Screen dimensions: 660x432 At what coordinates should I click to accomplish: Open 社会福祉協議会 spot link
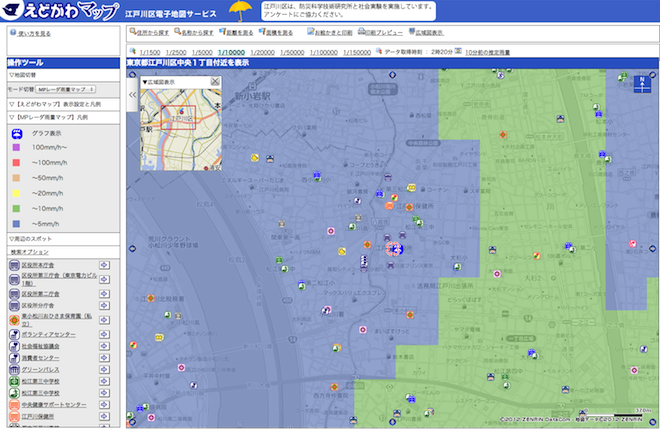[x=40, y=346]
